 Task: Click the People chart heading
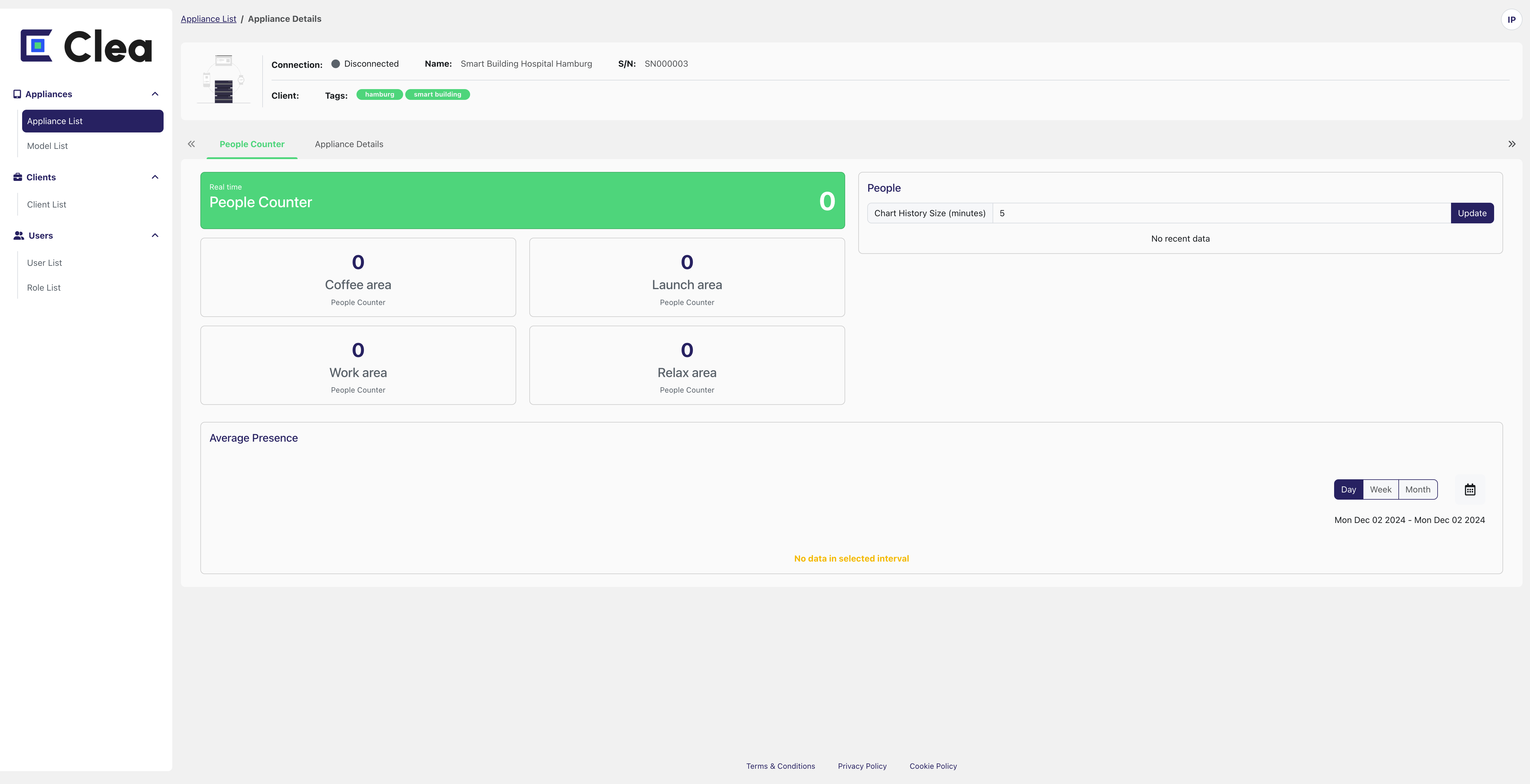[x=884, y=188]
